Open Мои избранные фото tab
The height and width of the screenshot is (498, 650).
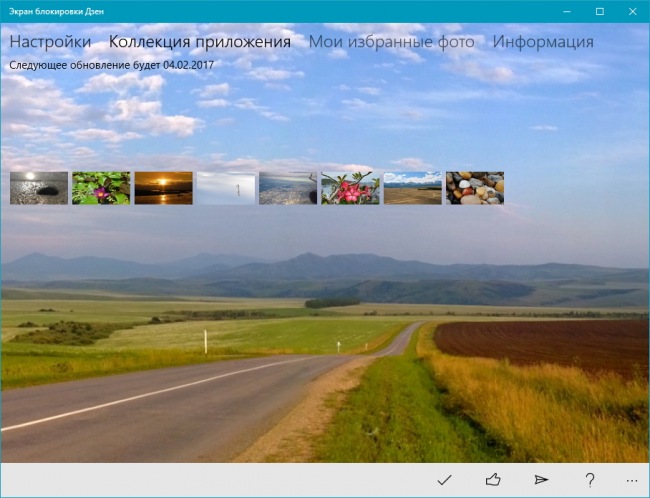pyautogui.click(x=391, y=42)
